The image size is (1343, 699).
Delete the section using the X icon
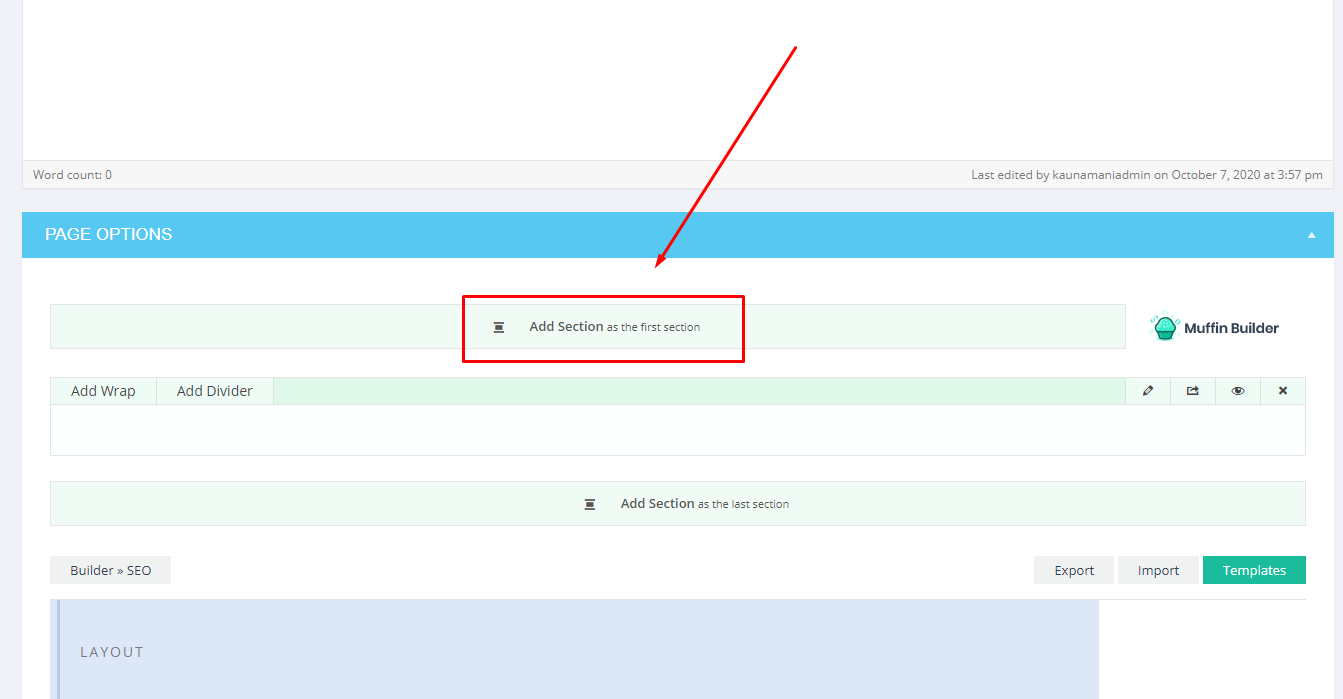[x=1282, y=390]
